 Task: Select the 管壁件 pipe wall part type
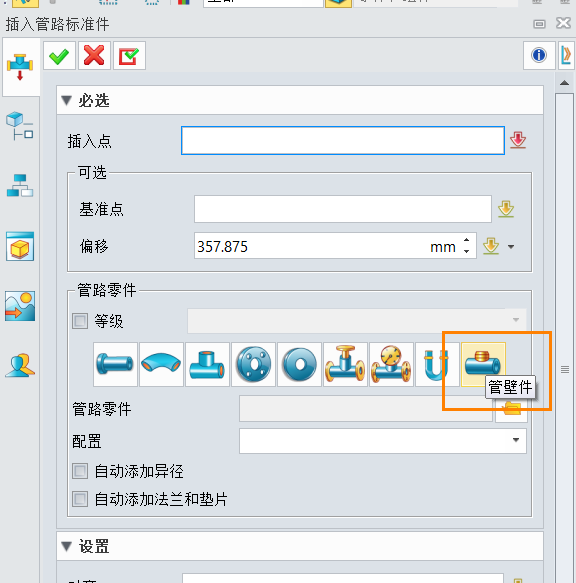tap(483, 364)
